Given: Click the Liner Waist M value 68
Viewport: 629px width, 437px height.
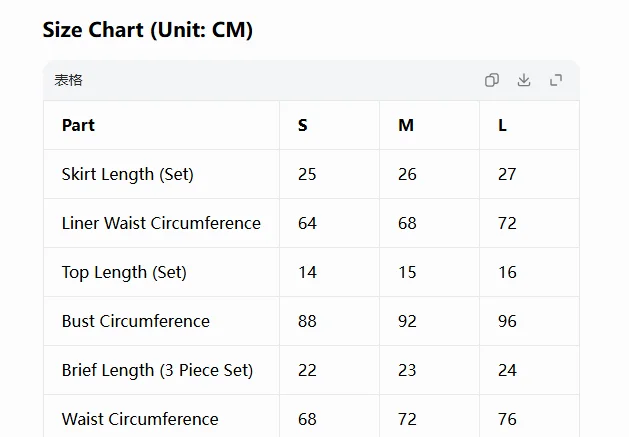Looking at the screenshot, I should tap(407, 223).
